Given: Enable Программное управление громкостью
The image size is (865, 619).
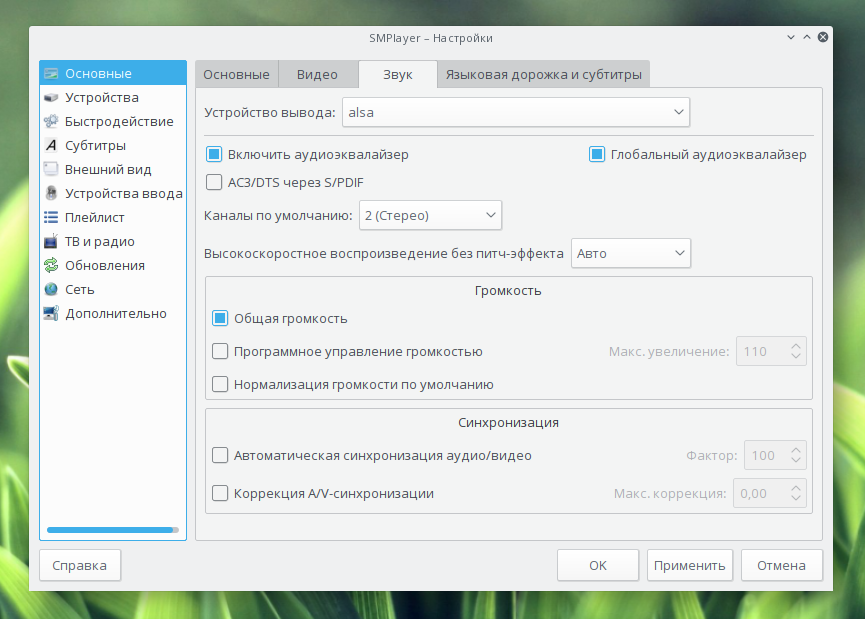Looking at the screenshot, I should pyautogui.click(x=220, y=351).
